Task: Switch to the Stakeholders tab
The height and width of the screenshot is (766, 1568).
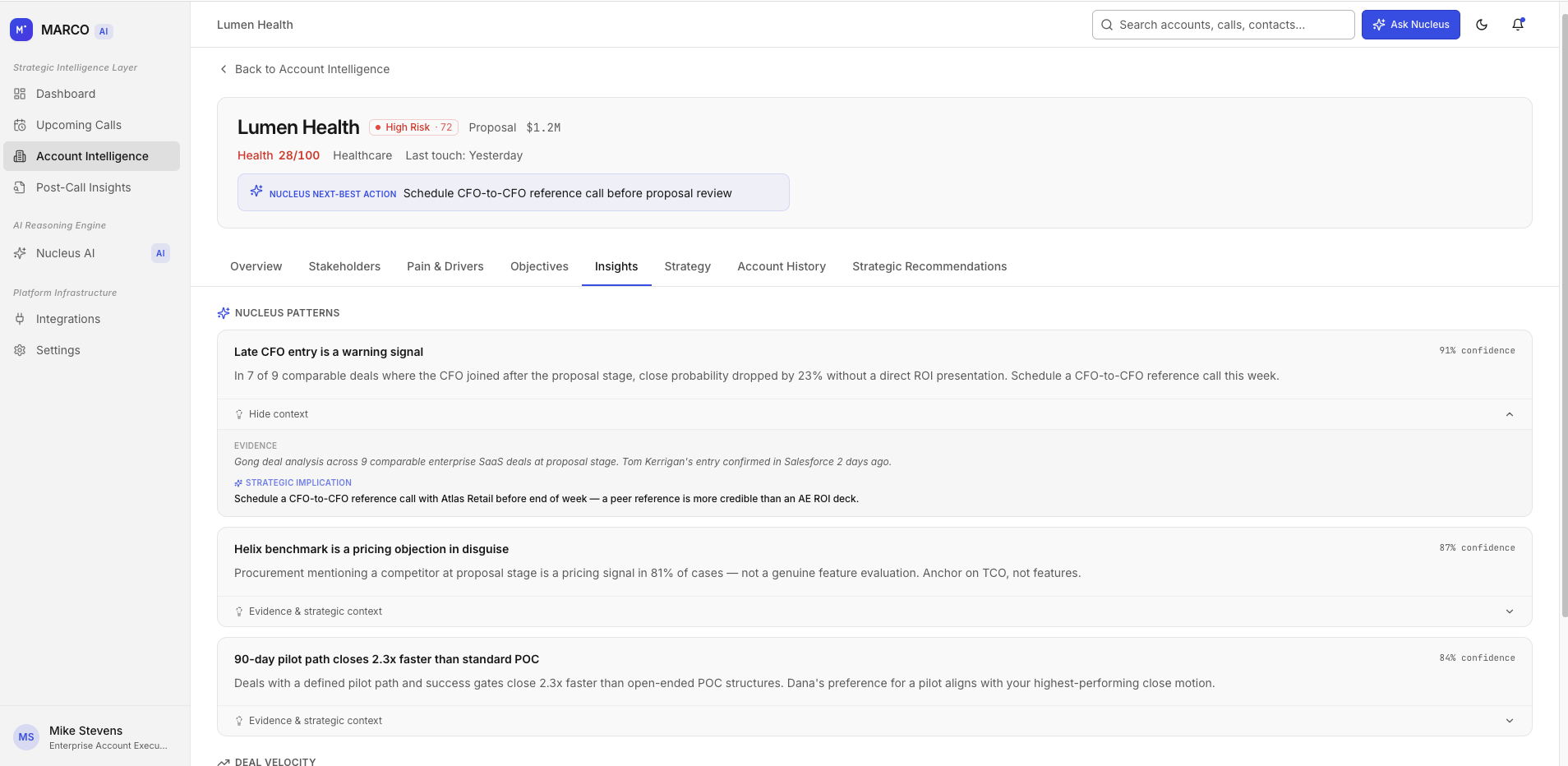Action: (x=344, y=266)
